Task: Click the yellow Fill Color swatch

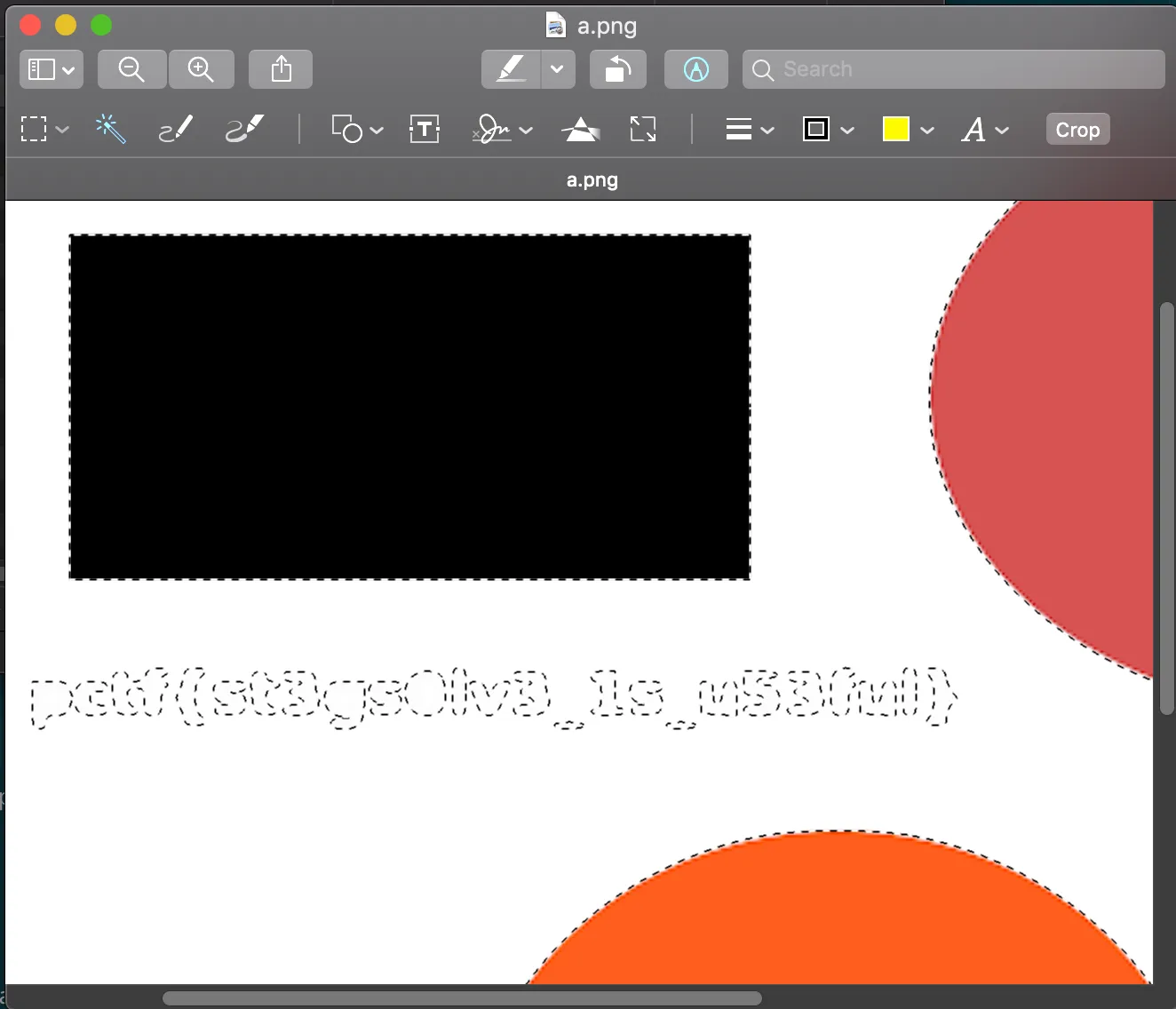Action: coord(896,129)
